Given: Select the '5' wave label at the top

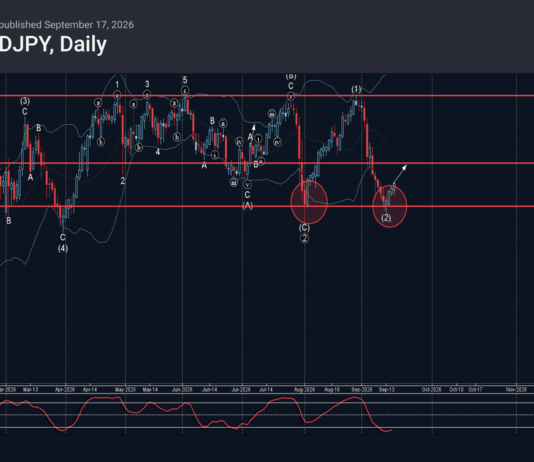Looking at the screenshot, I should click(185, 80).
